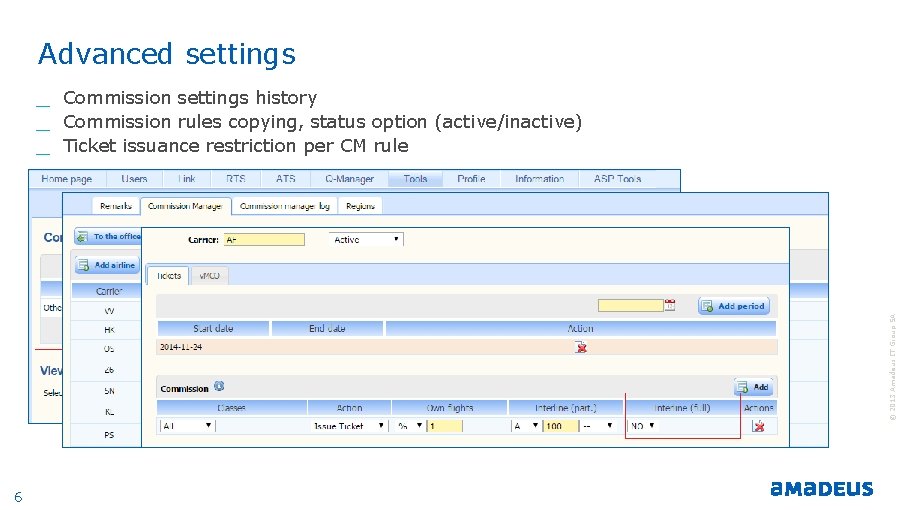Switch to the vMCO tab
This screenshot has width=907, height=510.
click(x=209, y=276)
